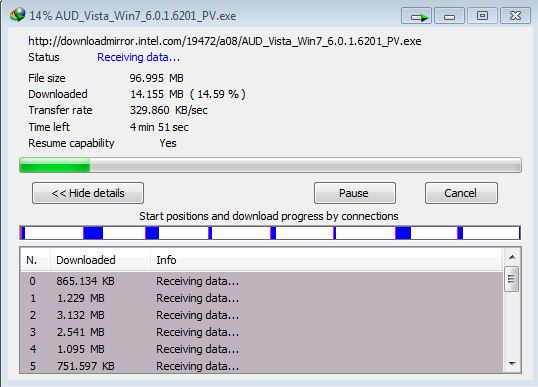Close the download progress window
The height and width of the screenshot is (387, 538).
[x=515, y=16]
